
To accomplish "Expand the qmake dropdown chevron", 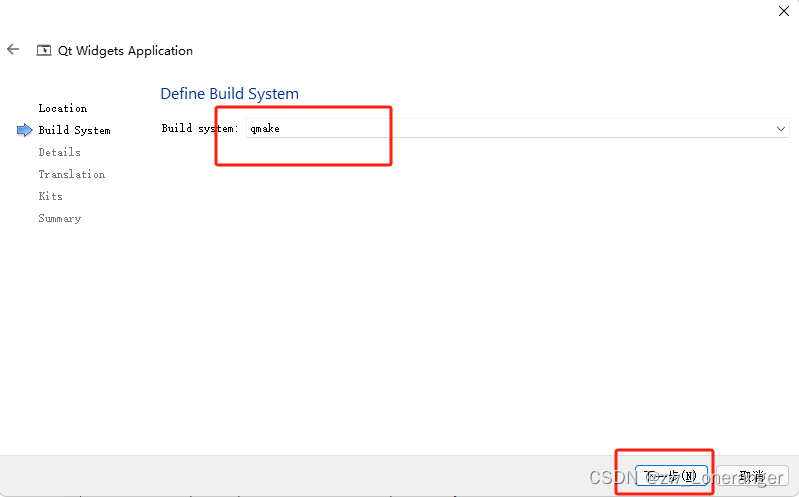I will pos(781,129).
